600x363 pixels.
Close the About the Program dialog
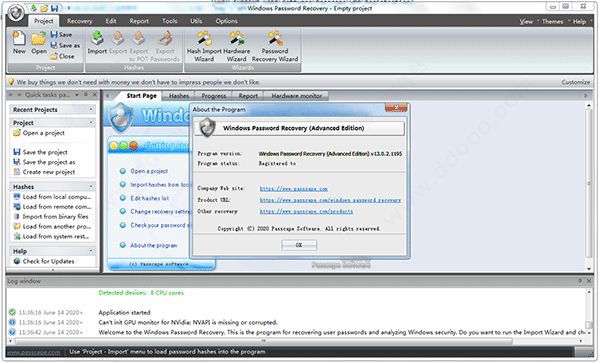[x=396, y=107]
